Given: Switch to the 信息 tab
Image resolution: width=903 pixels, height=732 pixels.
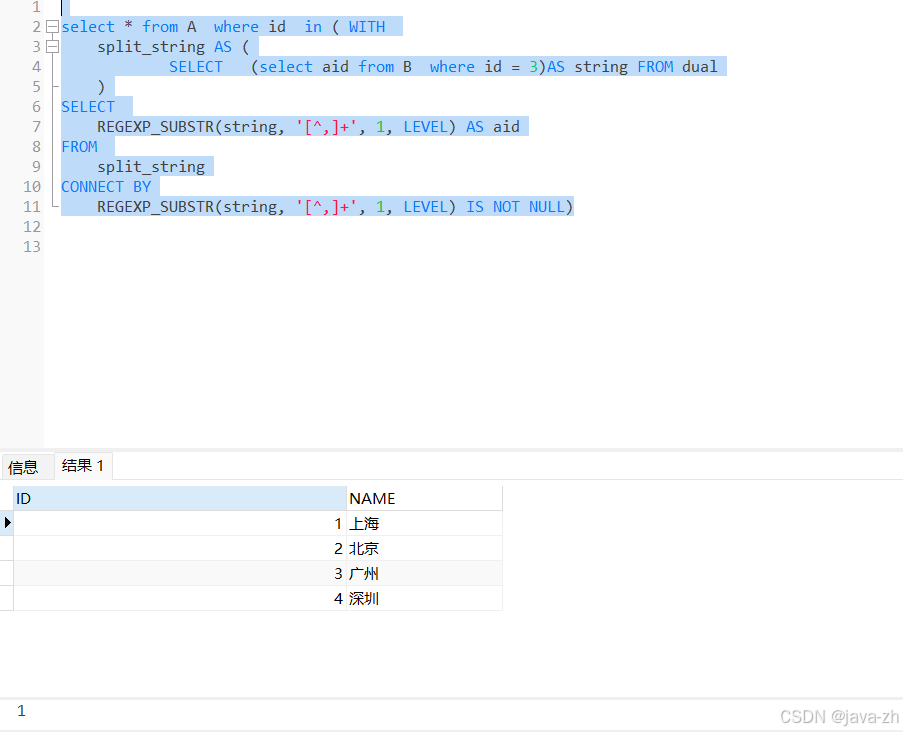Looking at the screenshot, I should [23, 467].
